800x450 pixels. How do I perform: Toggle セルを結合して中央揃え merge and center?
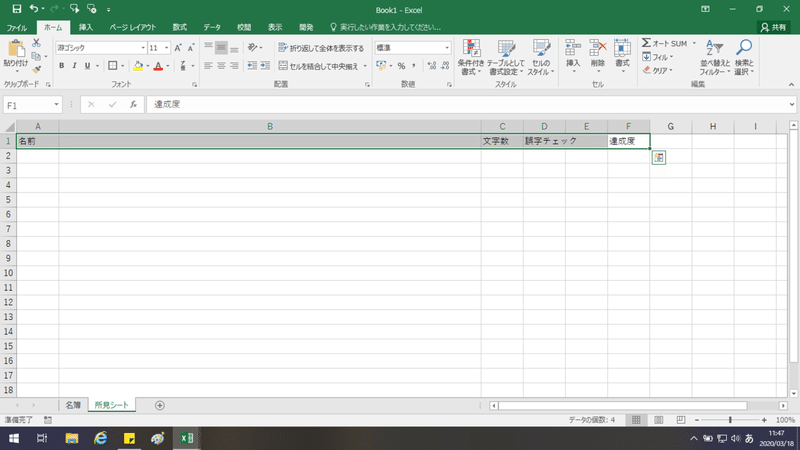(318, 66)
